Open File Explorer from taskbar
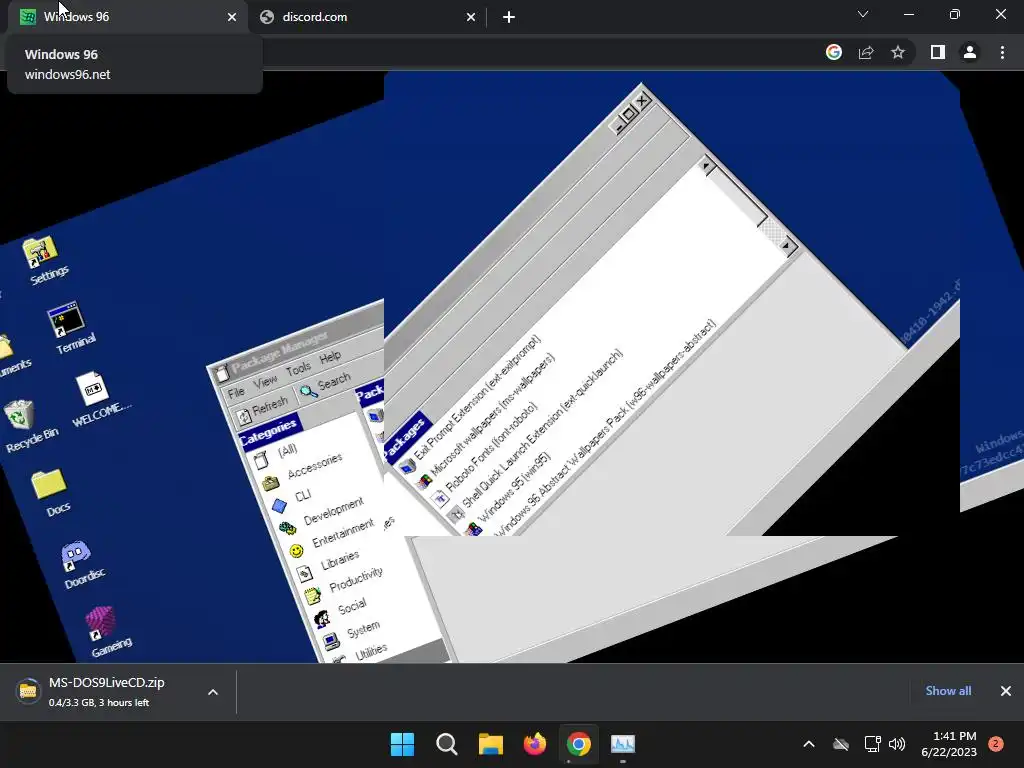The image size is (1024, 768). [x=490, y=744]
